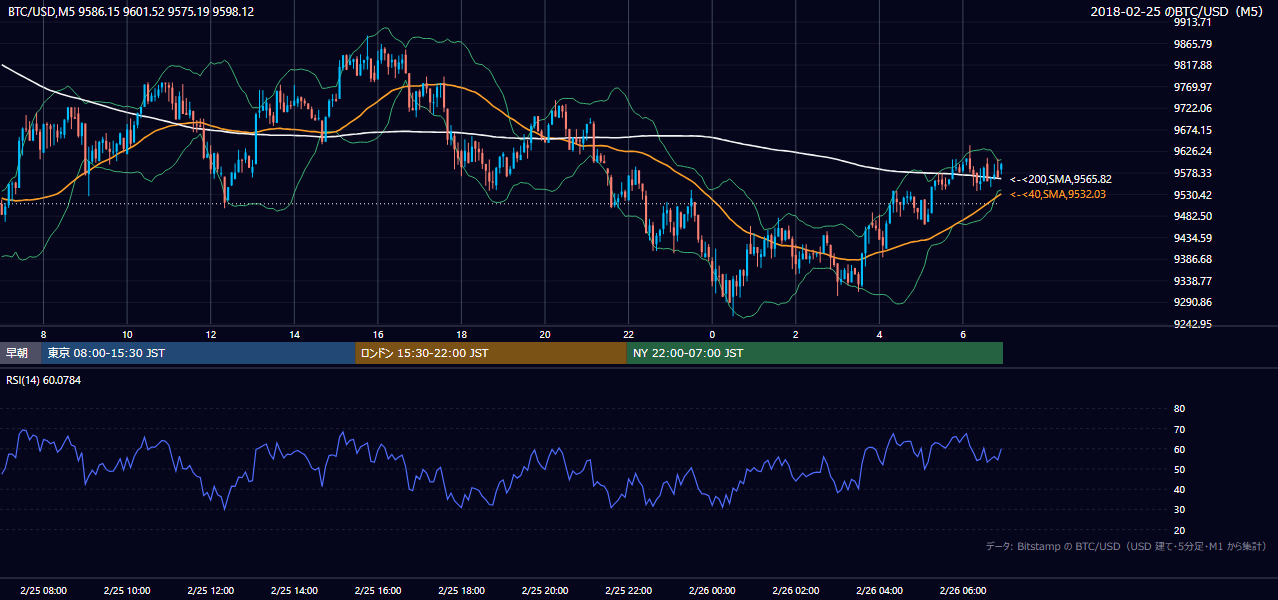The width and height of the screenshot is (1278, 600).
Task: Click the 9578.33 price axis label
Action: (1193, 173)
